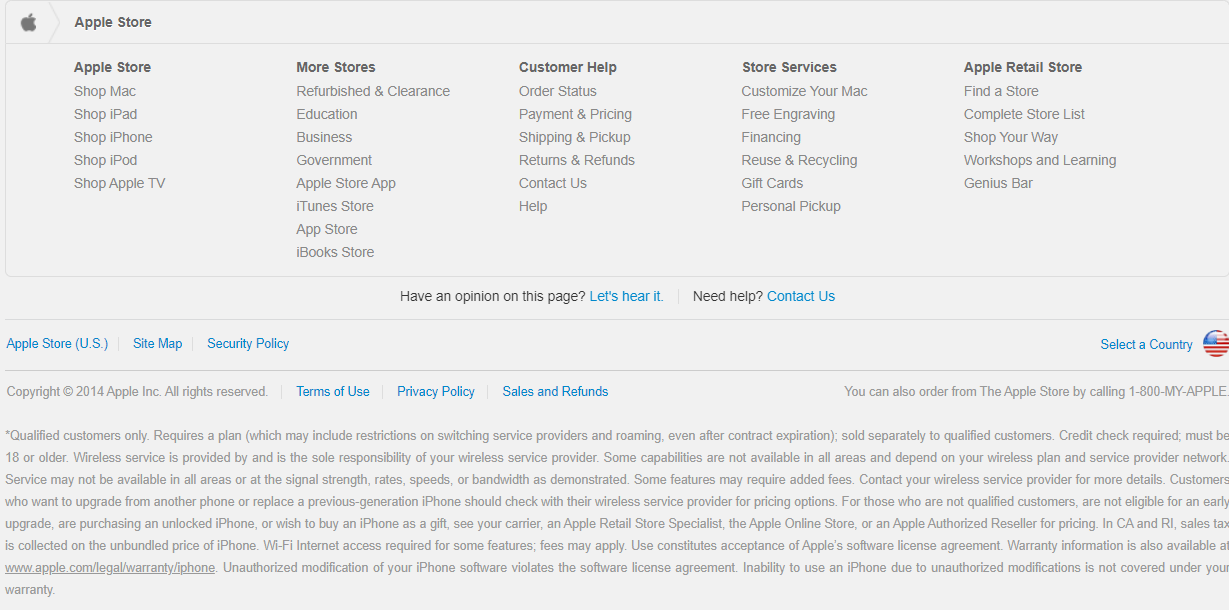Follow the www.apple.com/legal/warranty/iphone link
The width and height of the screenshot is (1229, 610).
click(110, 567)
